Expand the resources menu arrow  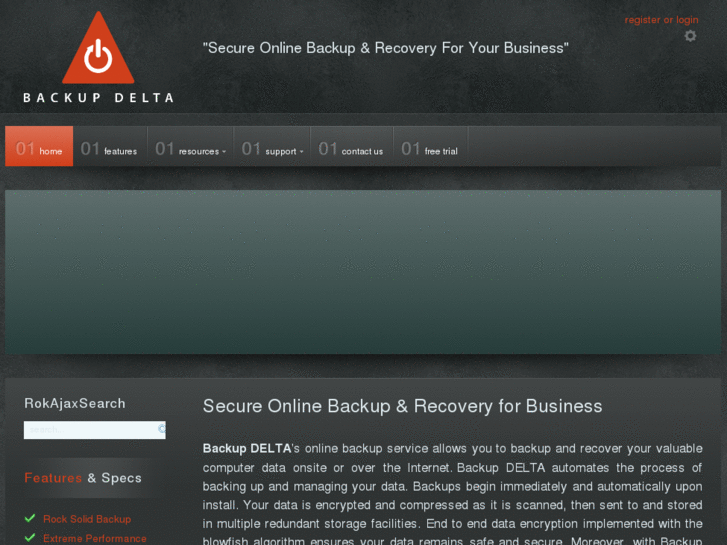coord(224,152)
